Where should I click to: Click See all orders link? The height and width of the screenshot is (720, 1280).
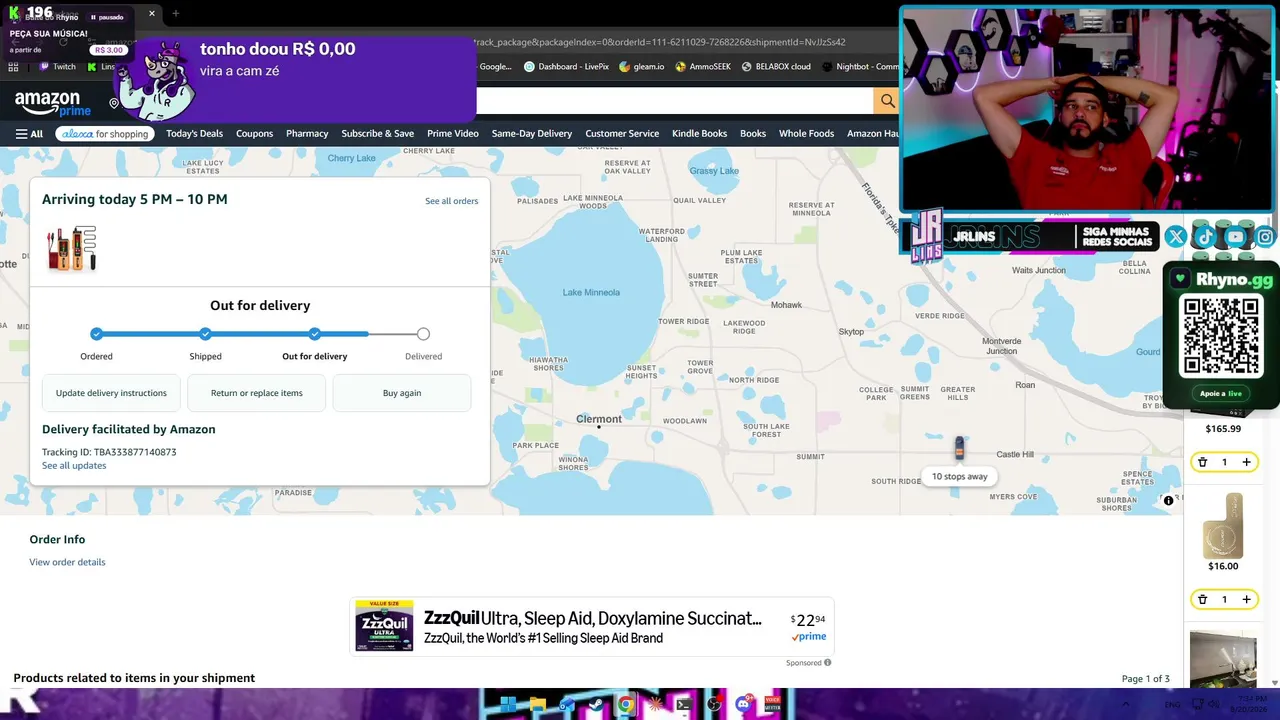[452, 201]
